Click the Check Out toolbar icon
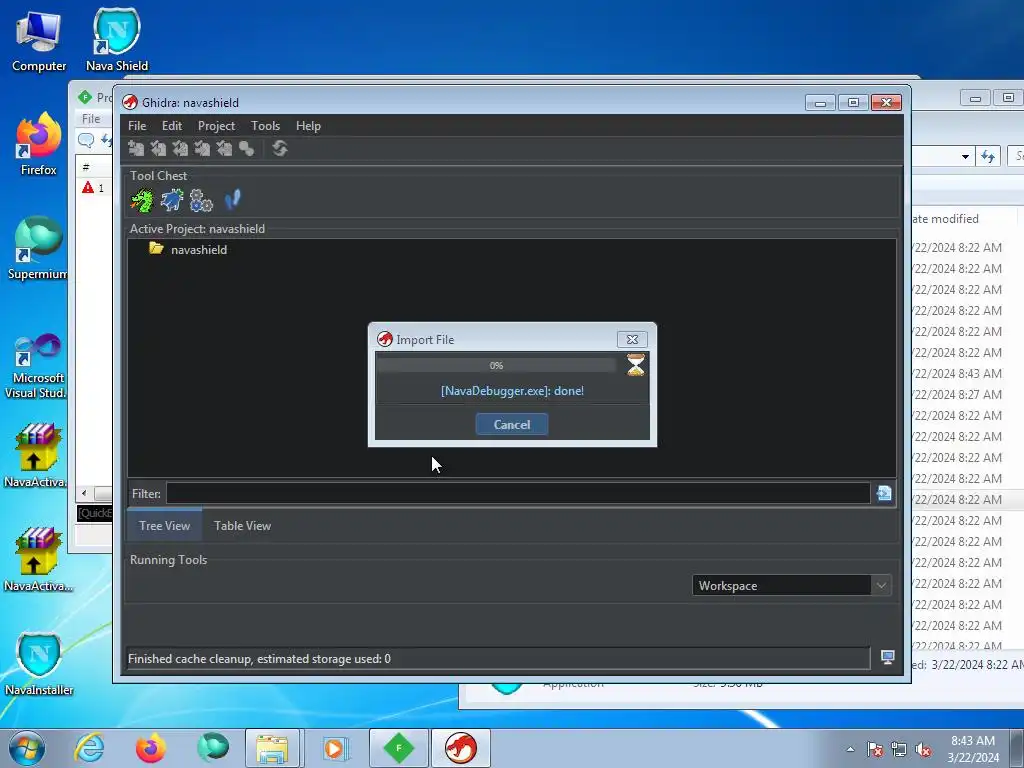The image size is (1024, 768). pyautogui.click(x=158, y=149)
